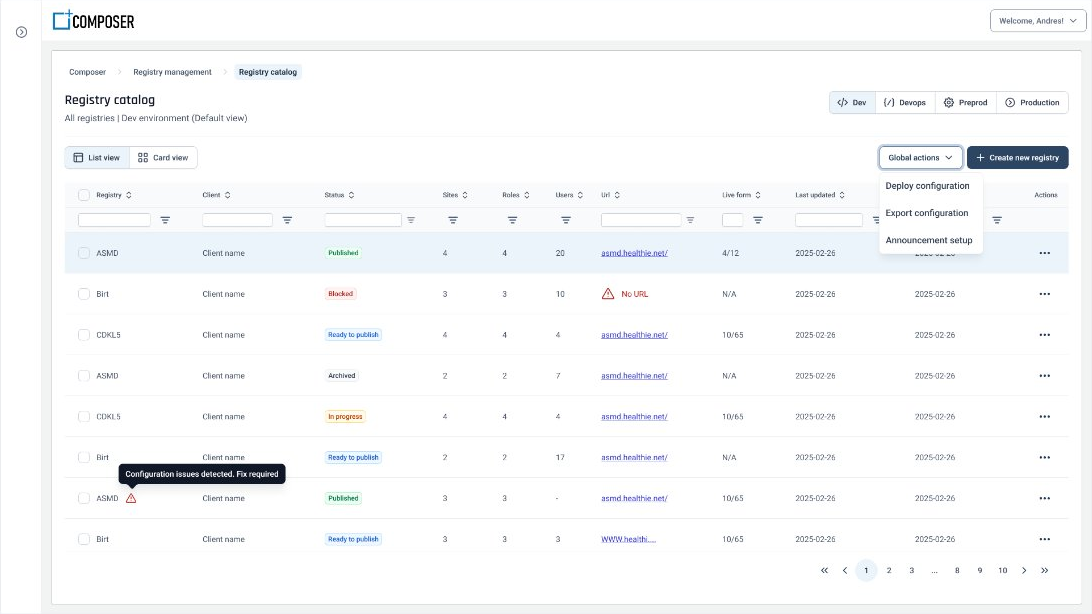Open Registry management breadcrumb
This screenshot has height=614, width=1092.
pos(172,72)
